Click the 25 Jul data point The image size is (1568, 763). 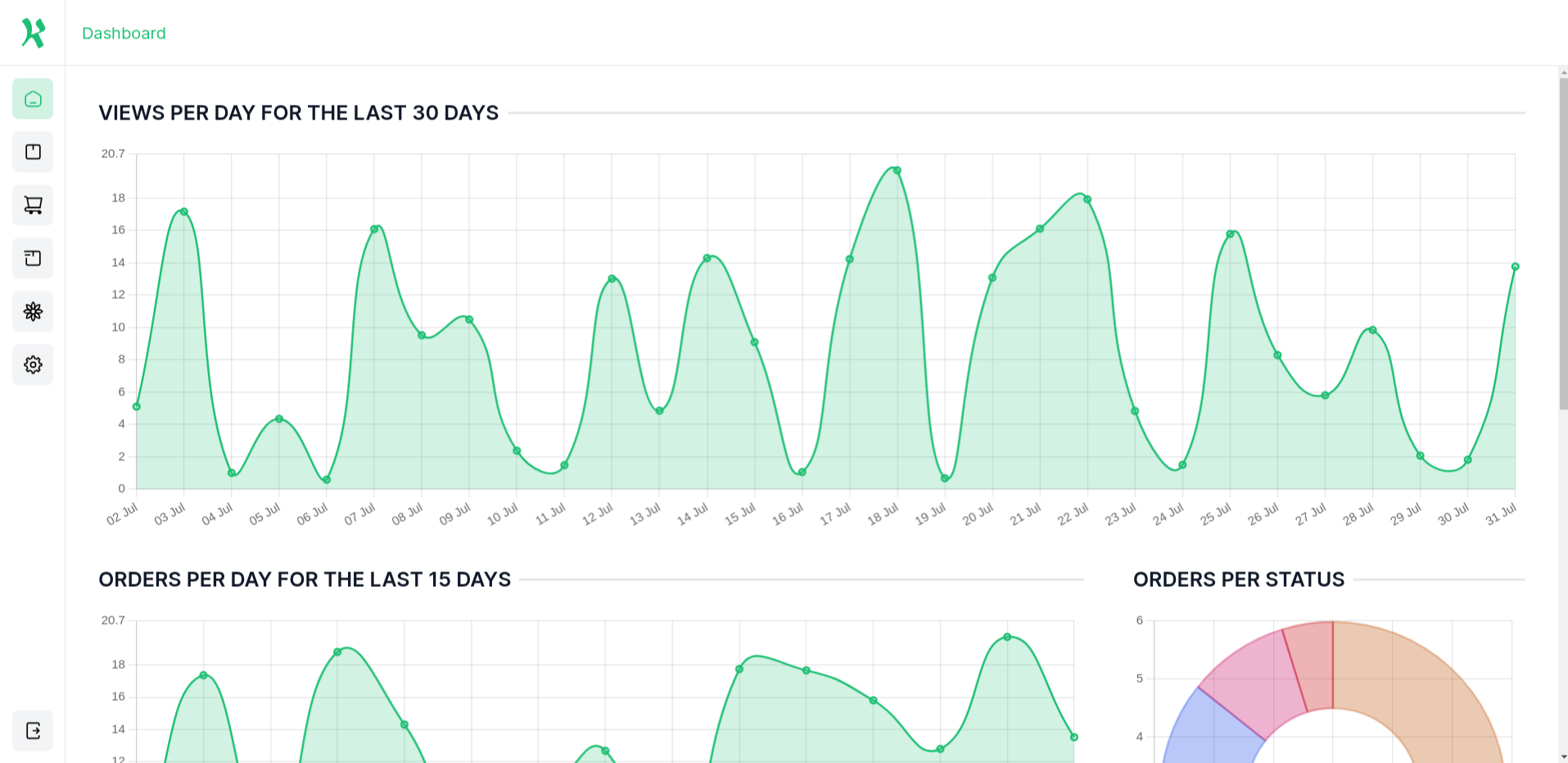[1230, 234]
